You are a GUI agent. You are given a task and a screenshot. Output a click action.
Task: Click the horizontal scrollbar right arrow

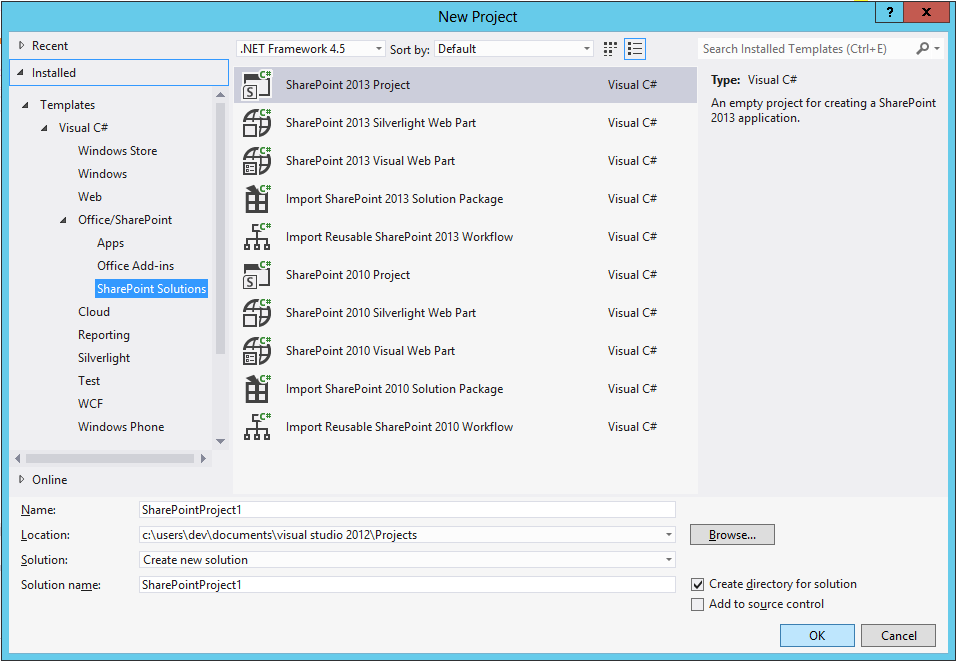[x=203, y=458]
